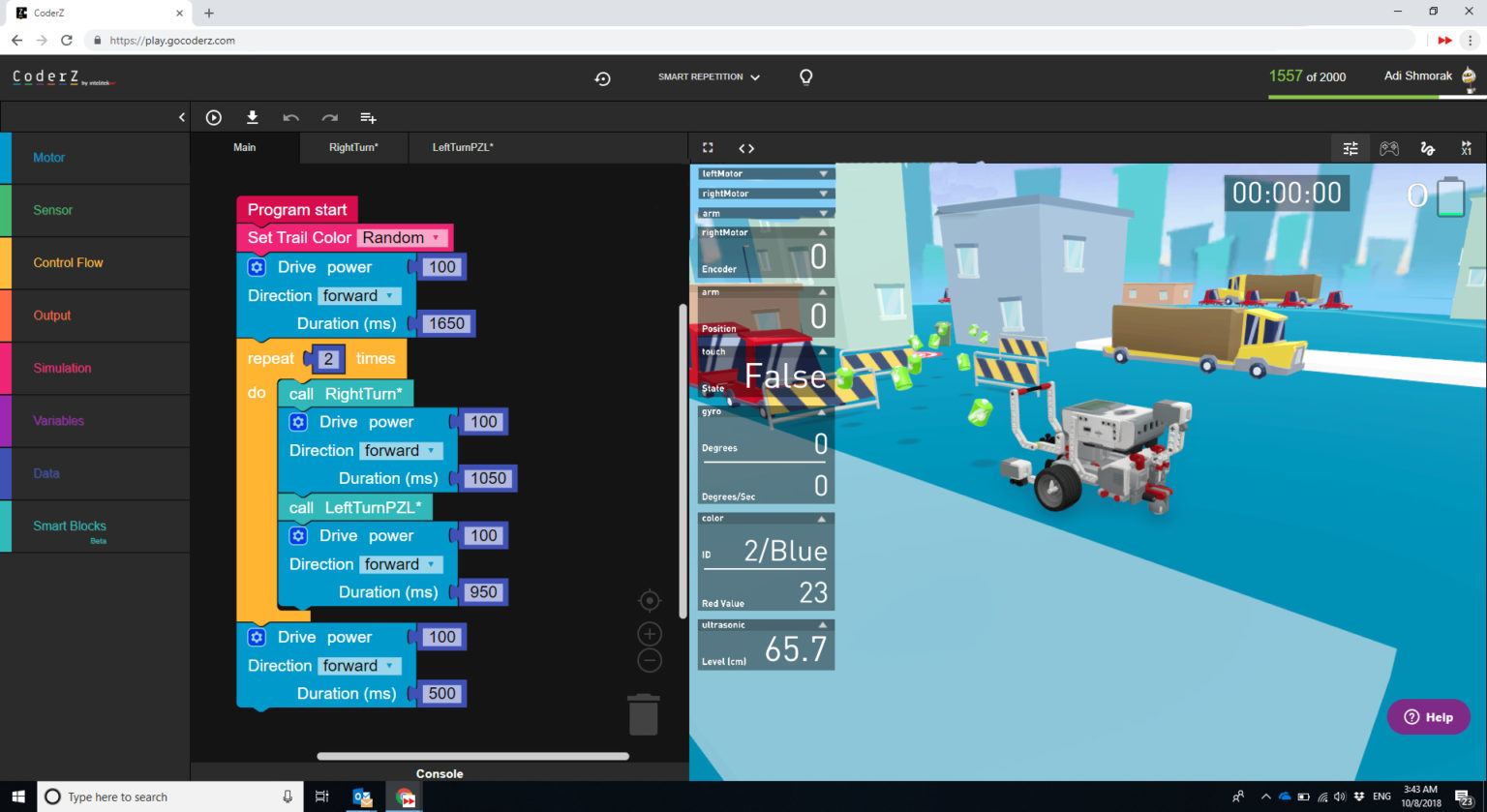The image size is (1487, 812).
Task: Open the SMART REPETITION mission dropdown
Action: [709, 76]
